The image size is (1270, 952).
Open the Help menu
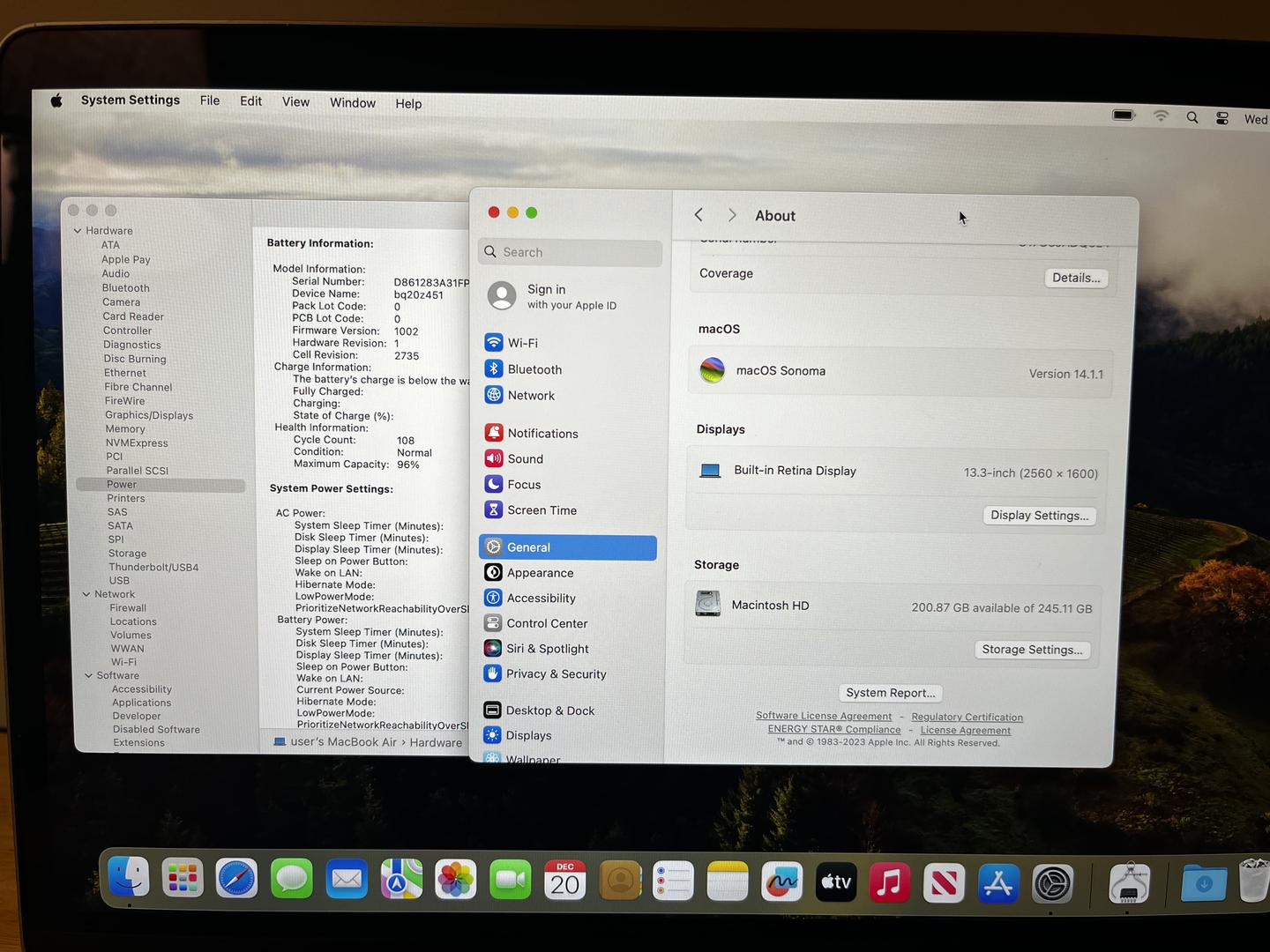pos(408,104)
